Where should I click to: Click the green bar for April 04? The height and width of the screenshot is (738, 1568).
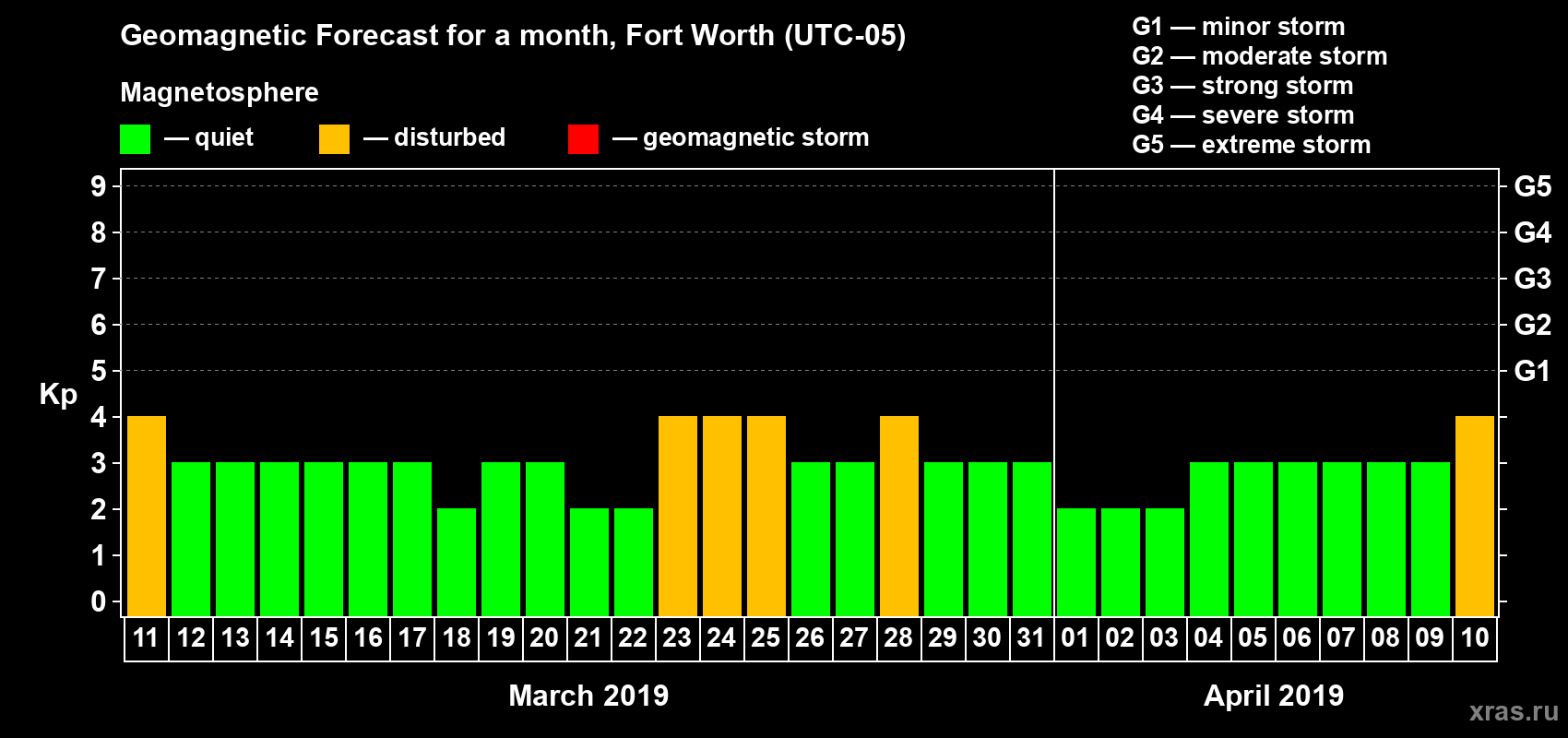click(1209, 539)
